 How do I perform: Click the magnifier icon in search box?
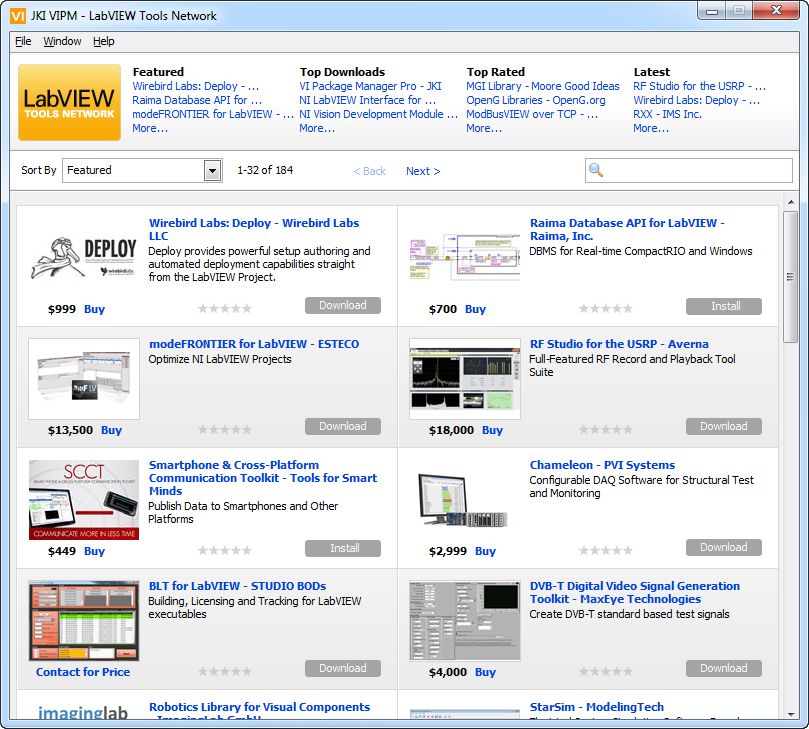click(596, 170)
